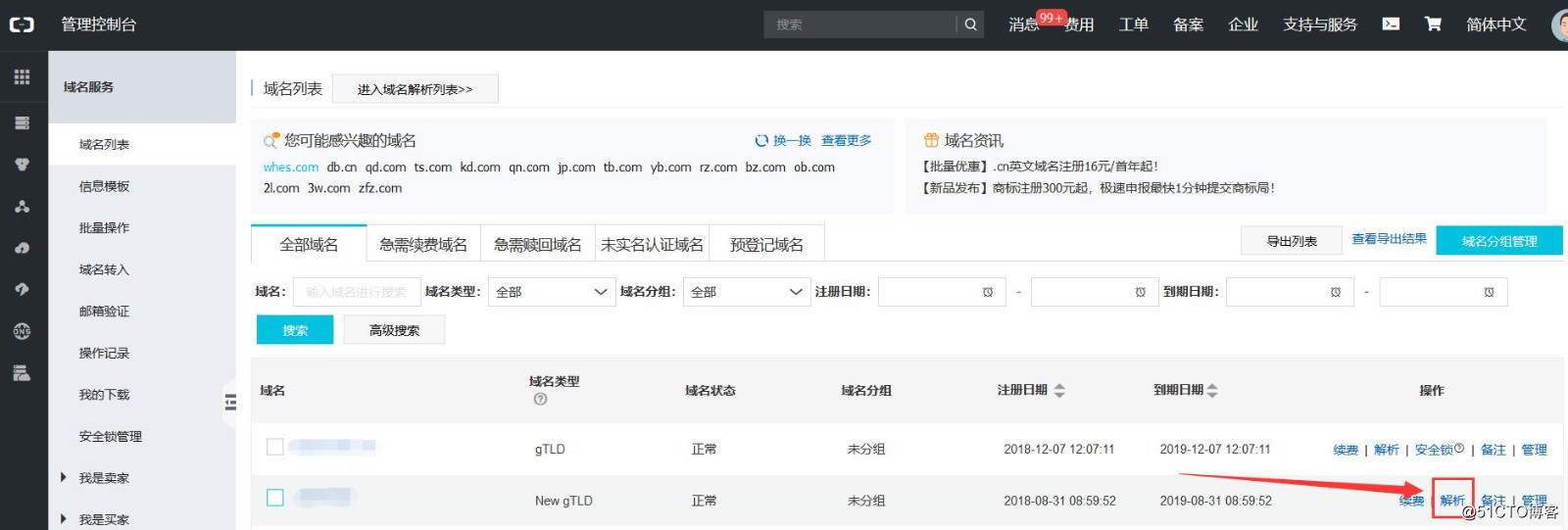Click the 域名类型 help question icon

540,399
